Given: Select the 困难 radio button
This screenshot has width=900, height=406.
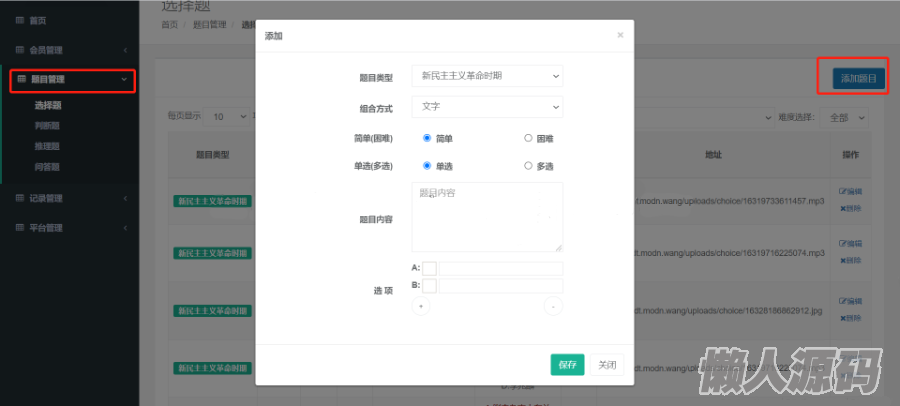Looking at the screenshot, I should pyautogui.click(x=528, y=138).
